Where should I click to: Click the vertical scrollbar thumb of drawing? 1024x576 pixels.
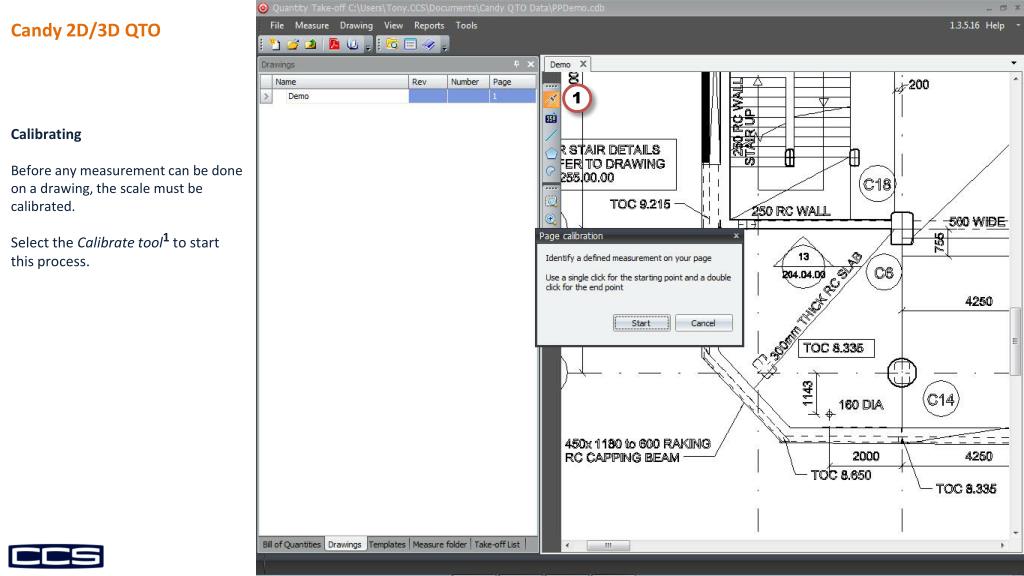point(1015,341)
